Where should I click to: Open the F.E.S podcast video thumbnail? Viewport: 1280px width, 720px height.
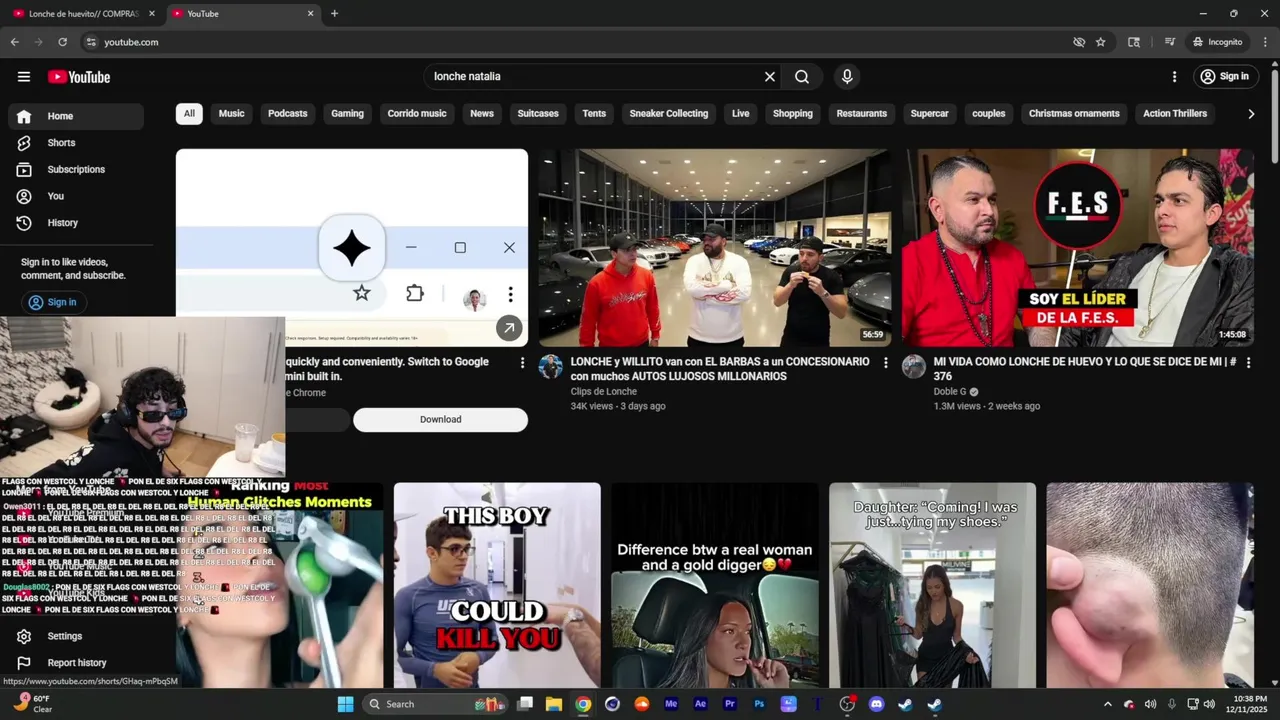point(1078,248)
